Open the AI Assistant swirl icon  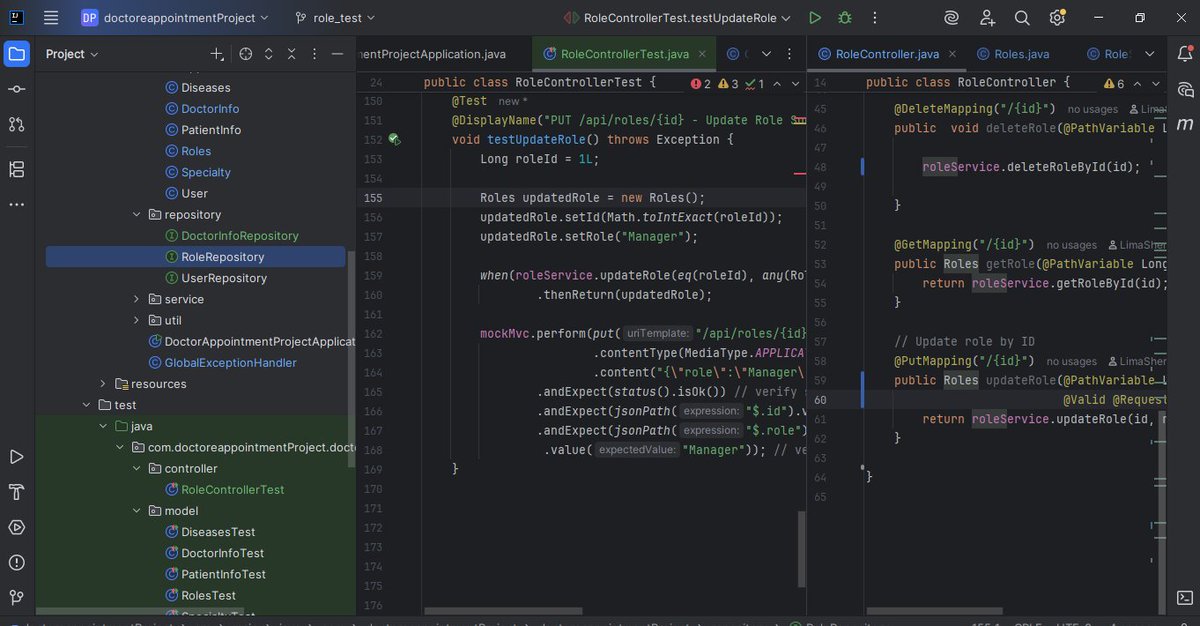(952, 18)
